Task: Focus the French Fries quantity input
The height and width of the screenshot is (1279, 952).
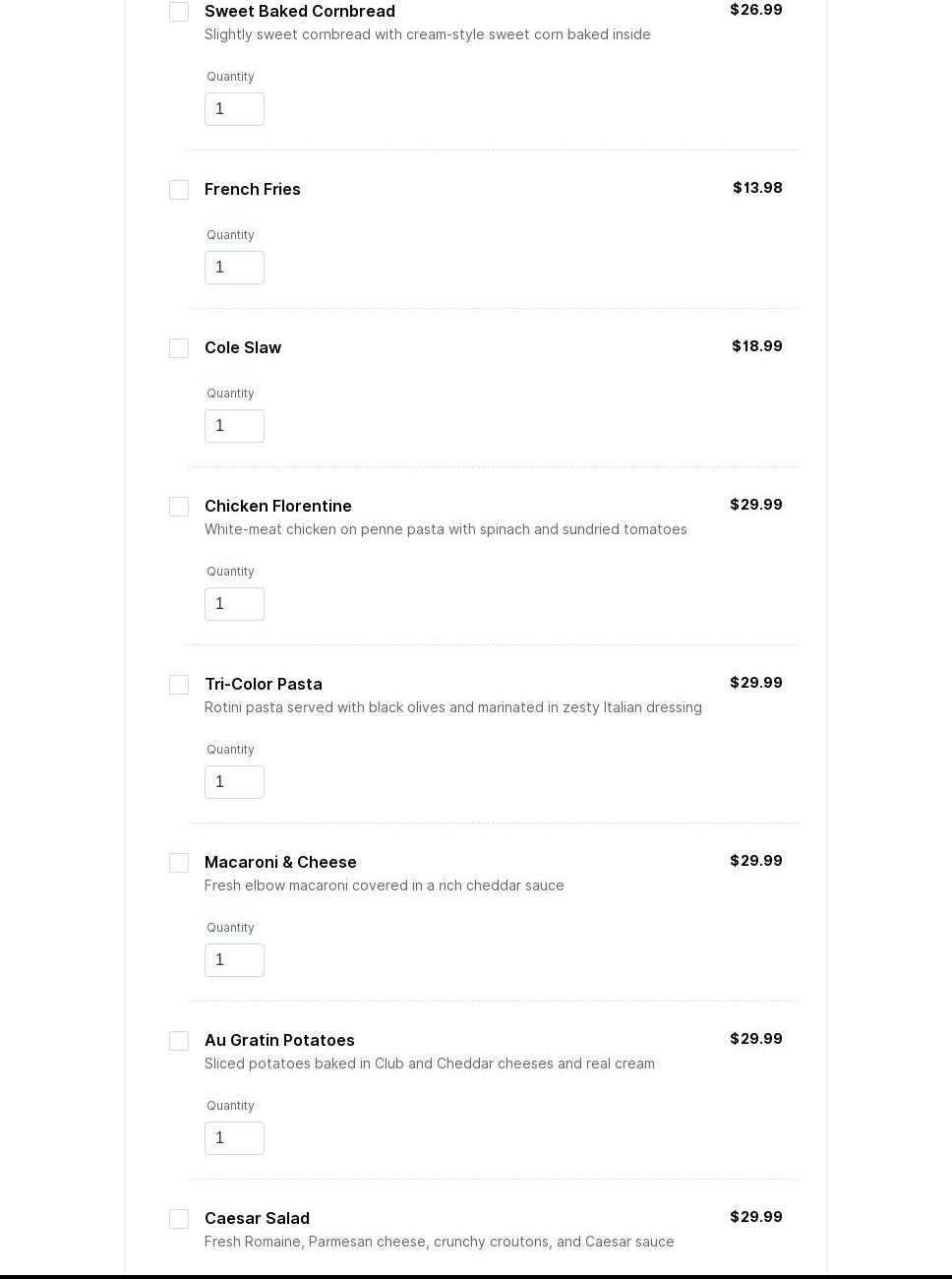Action: click(x=234, y=268)
